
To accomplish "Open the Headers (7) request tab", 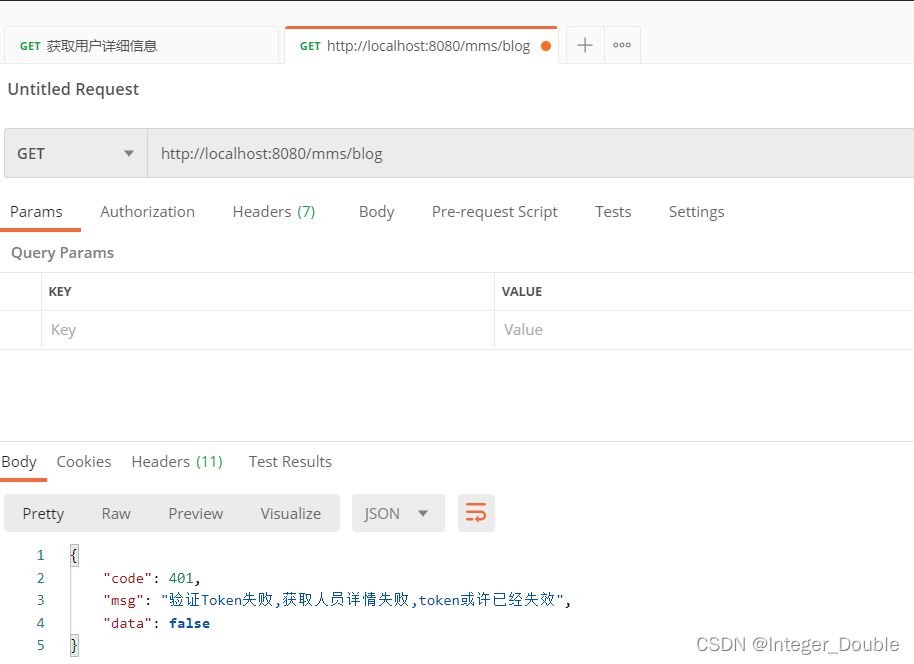I will click(273, 211).
